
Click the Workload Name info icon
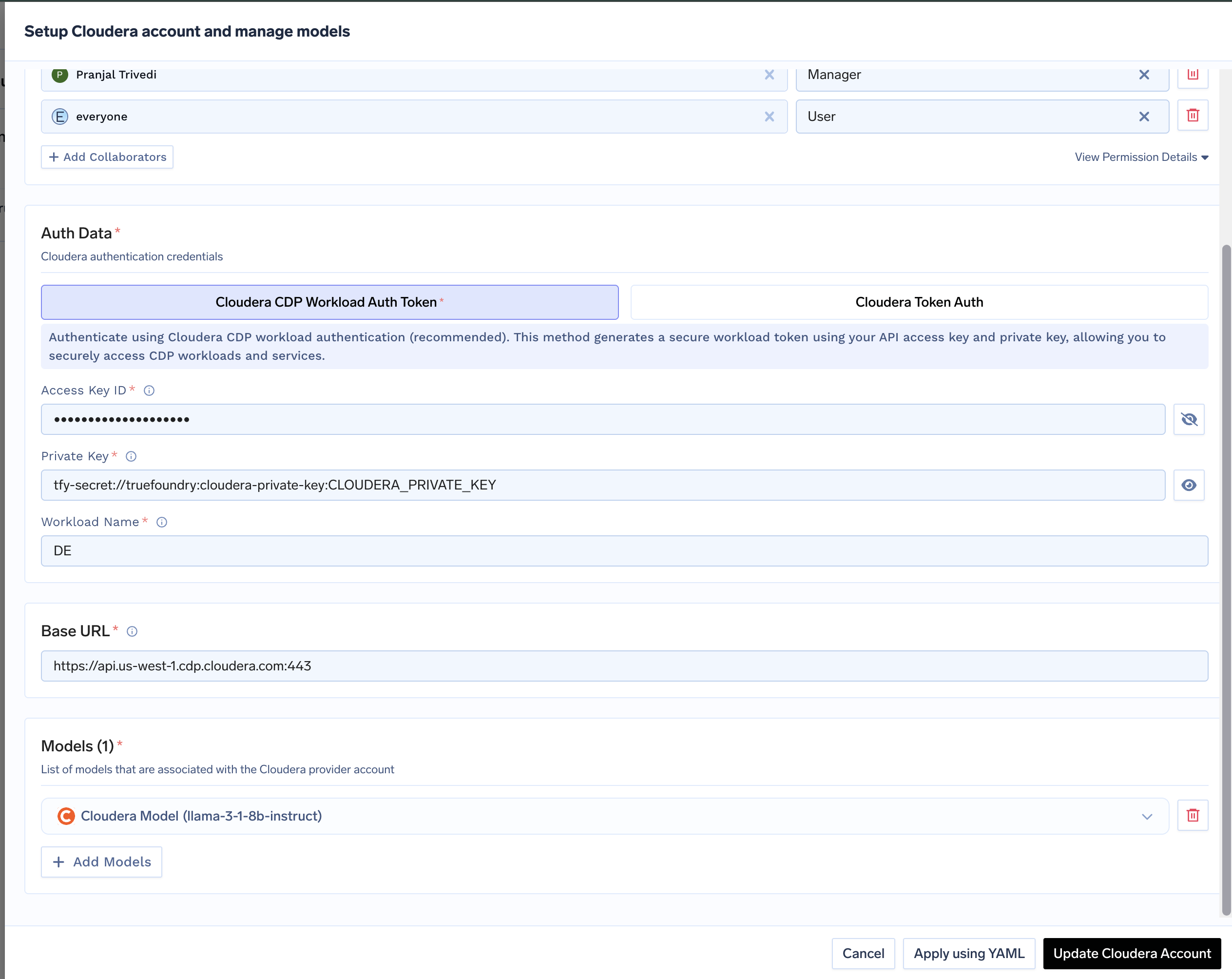pos(162,522)
